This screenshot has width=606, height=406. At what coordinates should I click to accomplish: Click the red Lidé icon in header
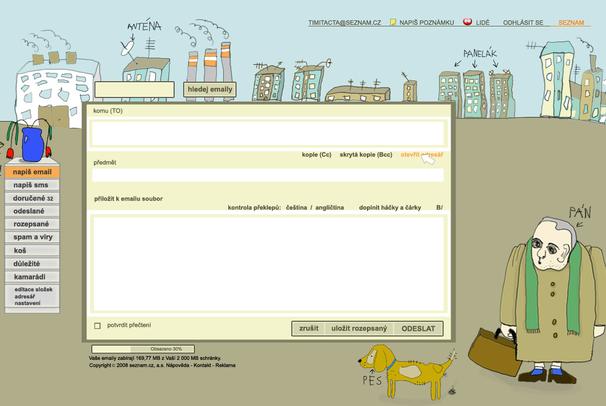(x=466, y=21)
